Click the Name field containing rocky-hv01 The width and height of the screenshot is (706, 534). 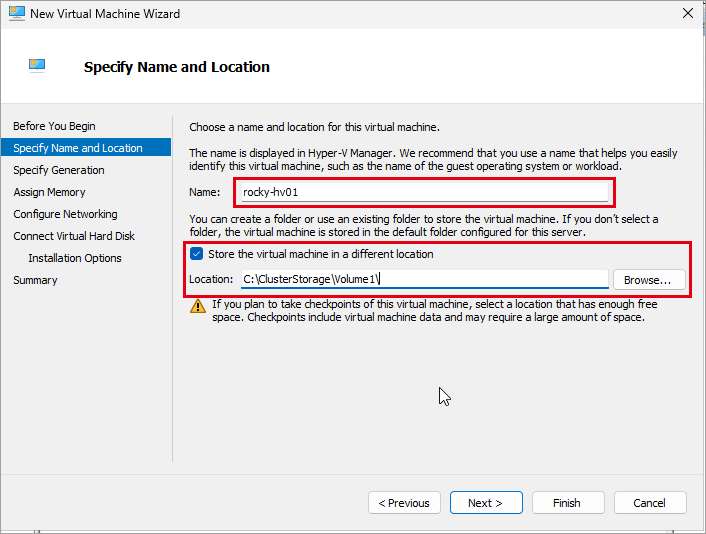(x=425, y=192)
